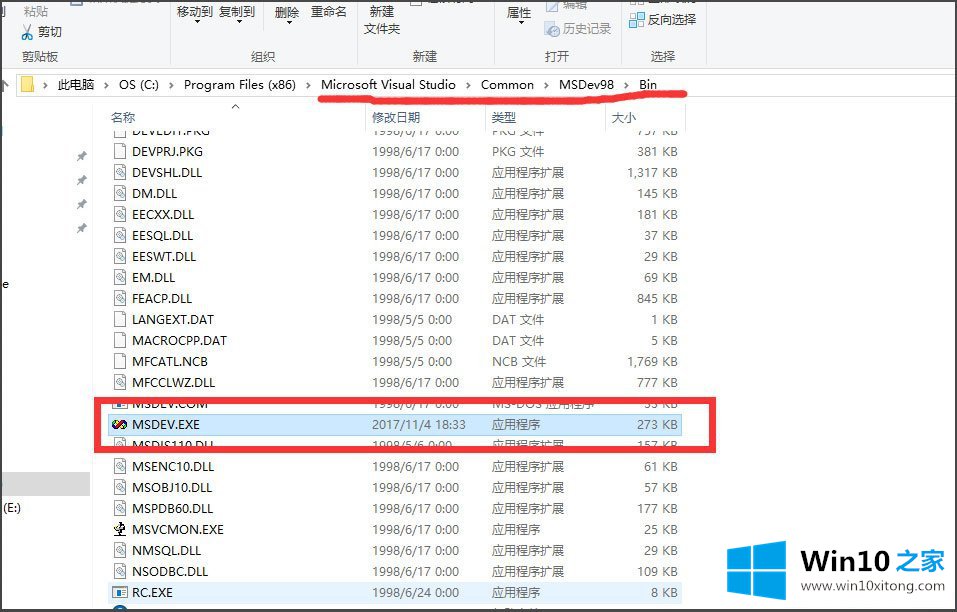The image size is (957, 612).
Task: Open the Move to dropdown
Action: point(197,13)
